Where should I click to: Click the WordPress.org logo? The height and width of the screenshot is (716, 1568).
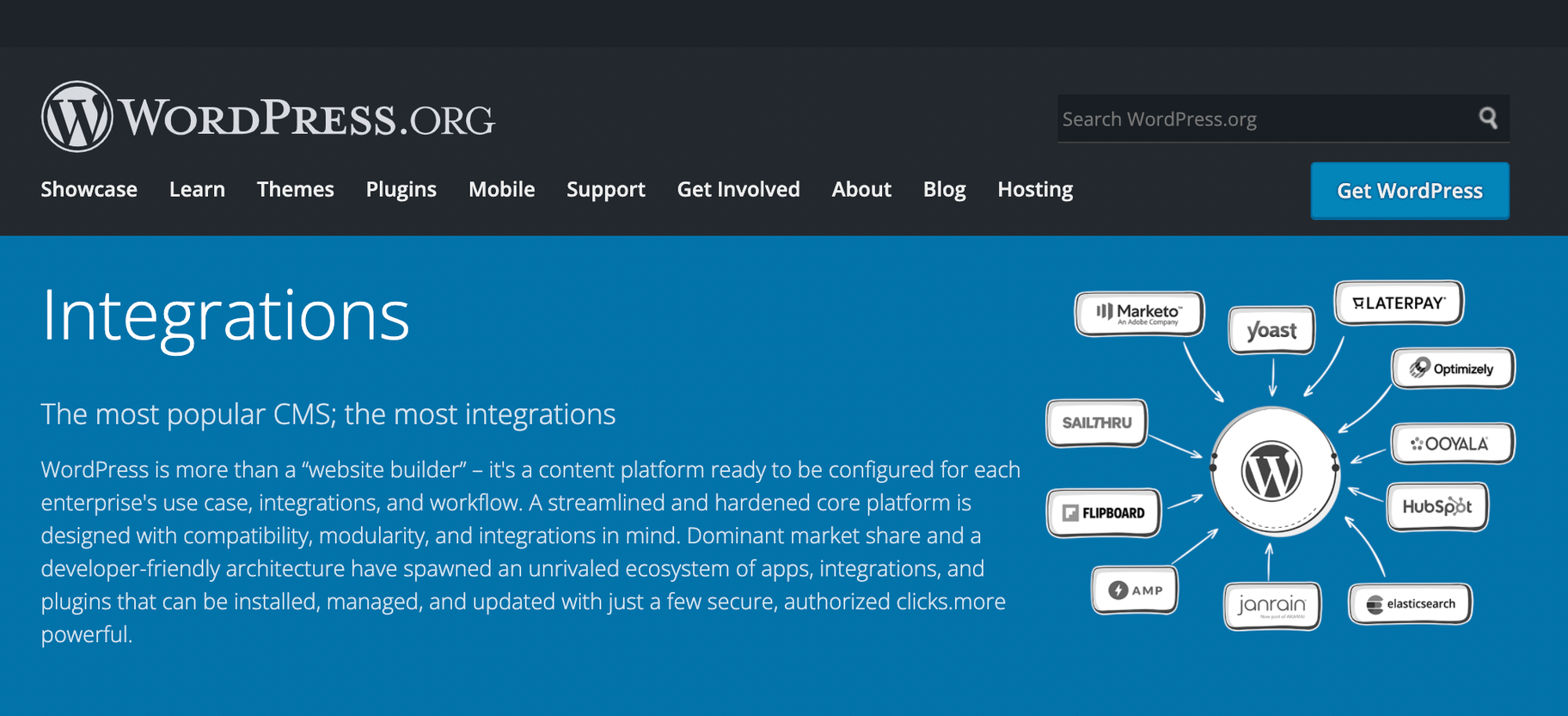267,117
